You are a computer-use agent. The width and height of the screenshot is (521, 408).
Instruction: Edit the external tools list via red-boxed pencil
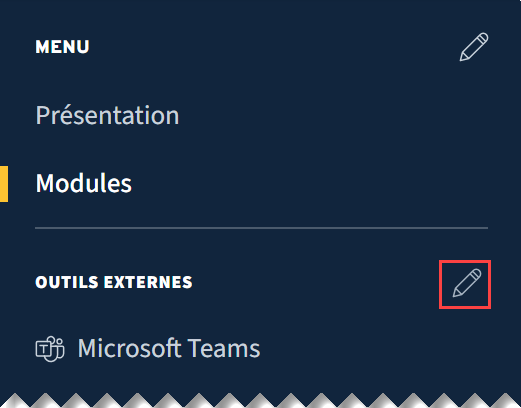tap(467, 283)
